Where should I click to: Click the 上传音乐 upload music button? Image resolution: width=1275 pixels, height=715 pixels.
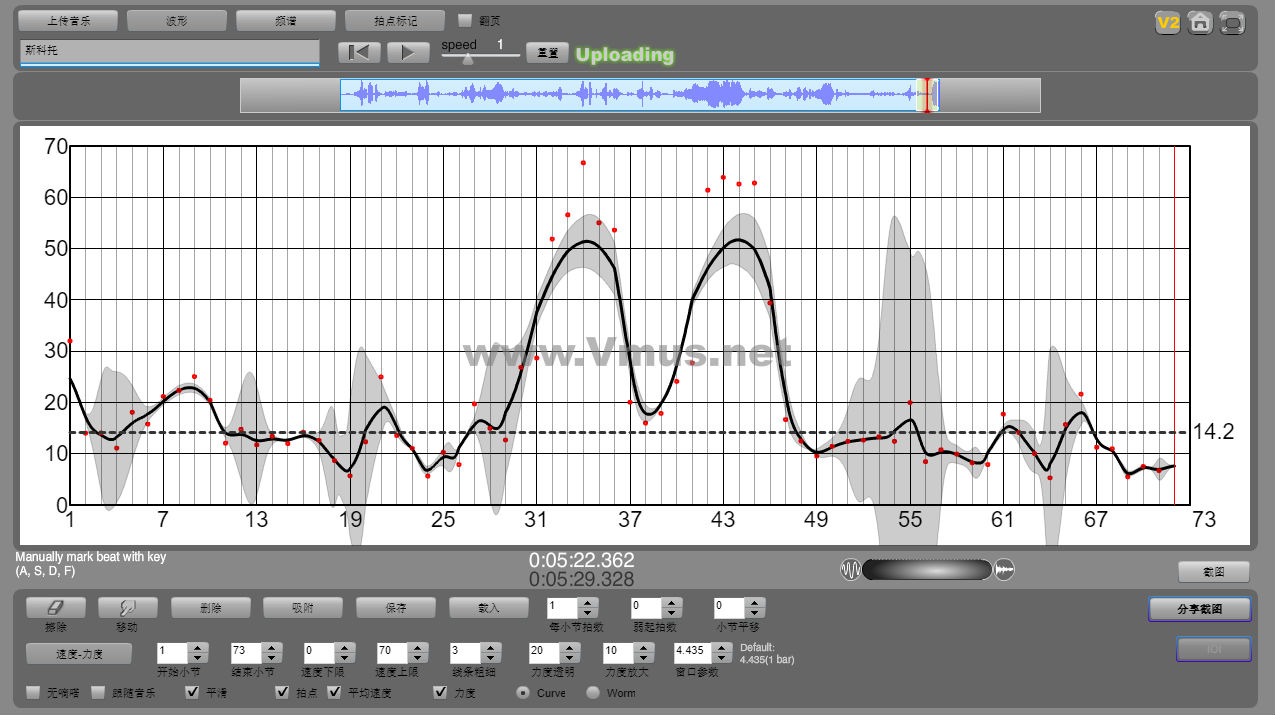click(x=68, y=20)
